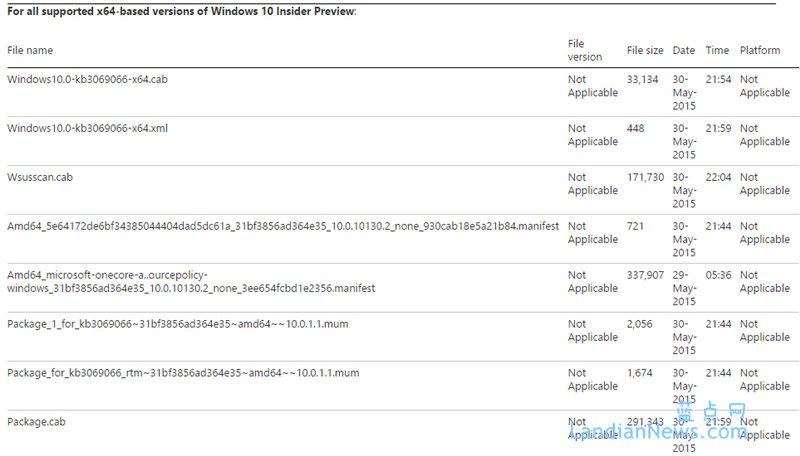Select Windows10.0-kb3069066-x64.xml file name

point(88,128)
